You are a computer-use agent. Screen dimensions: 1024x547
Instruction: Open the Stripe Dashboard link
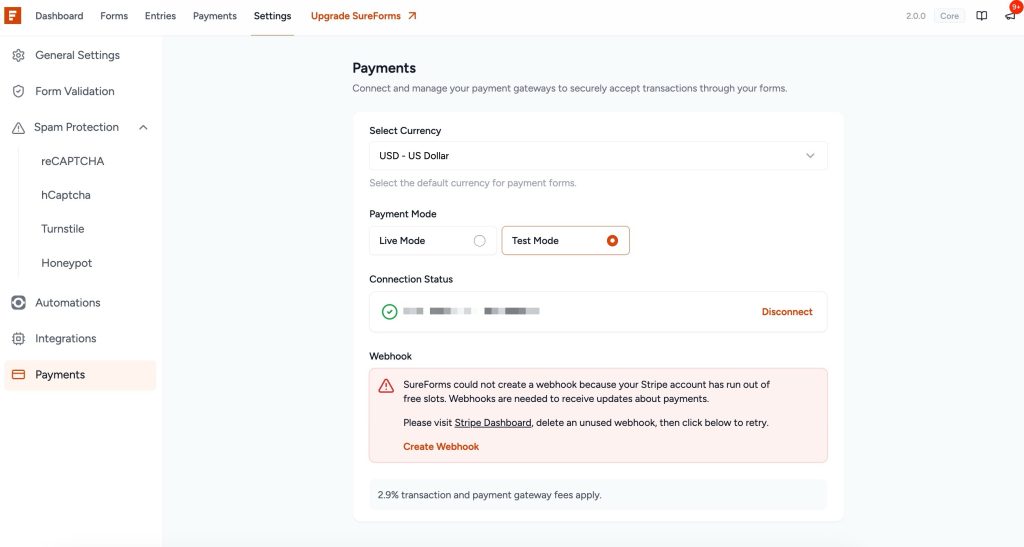[x=493, y=423]
